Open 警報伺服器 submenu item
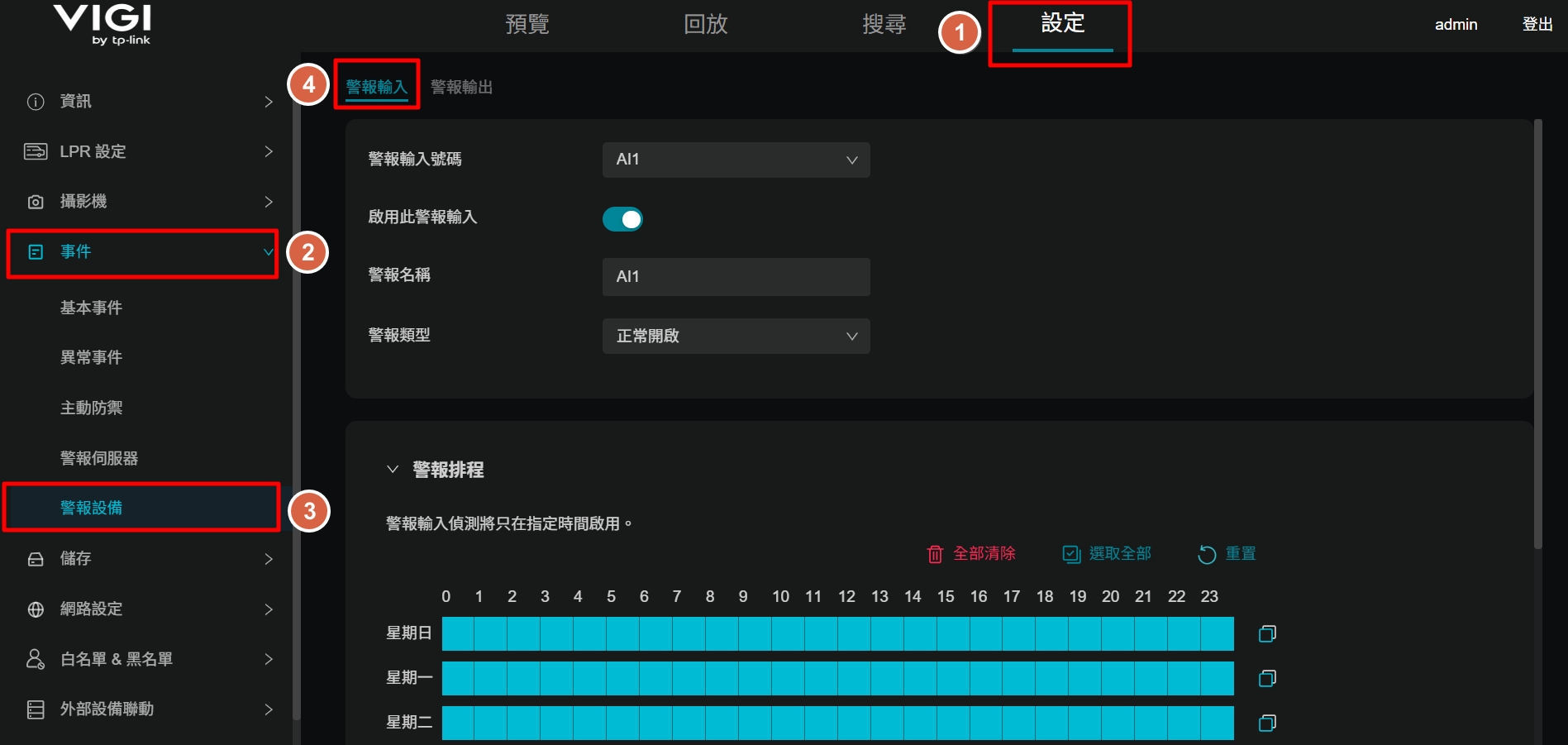Viewport: 1568px width, 745px height. click(99, 458)
